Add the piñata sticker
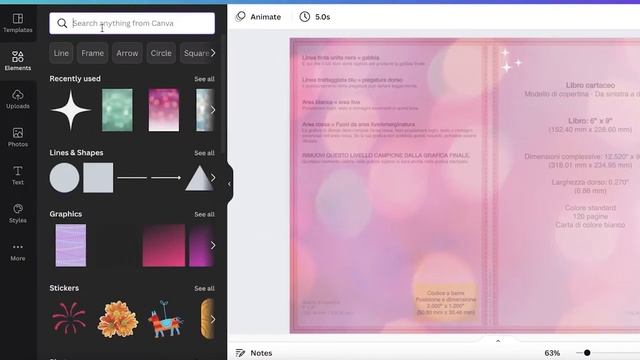Image resolution: width=640 pixels, height=360 pixels. tap(165, 319)
